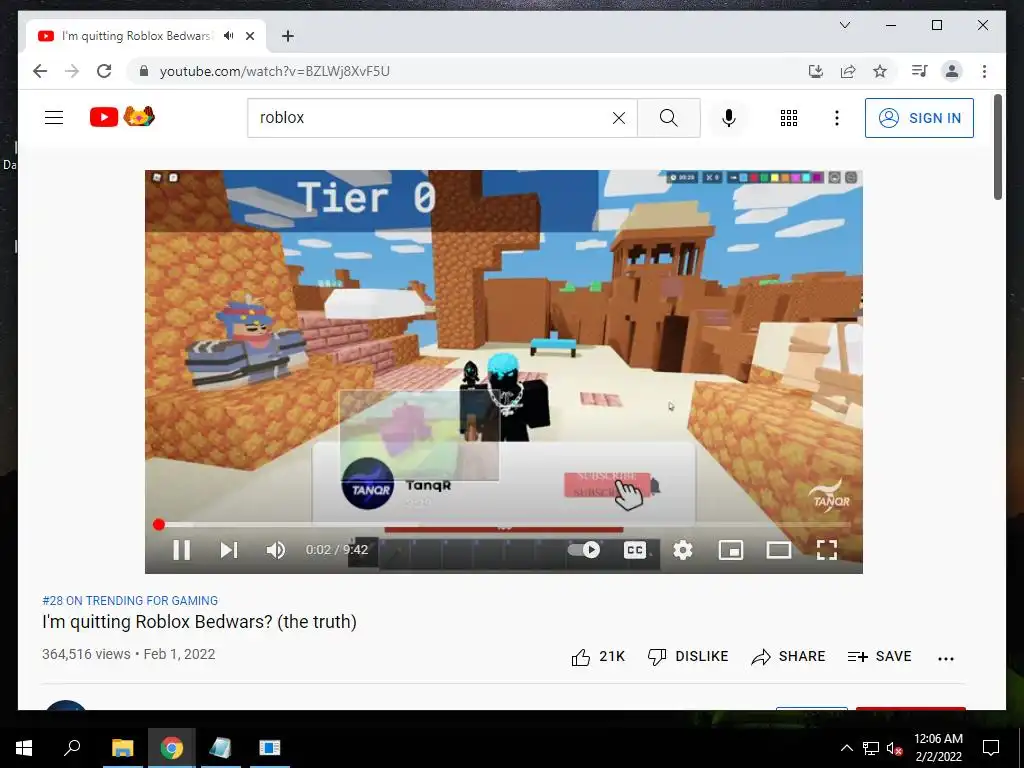Click the address bar URL
Image resolution: width=1024 pixels, height=768 pixels.
[275, 71]
